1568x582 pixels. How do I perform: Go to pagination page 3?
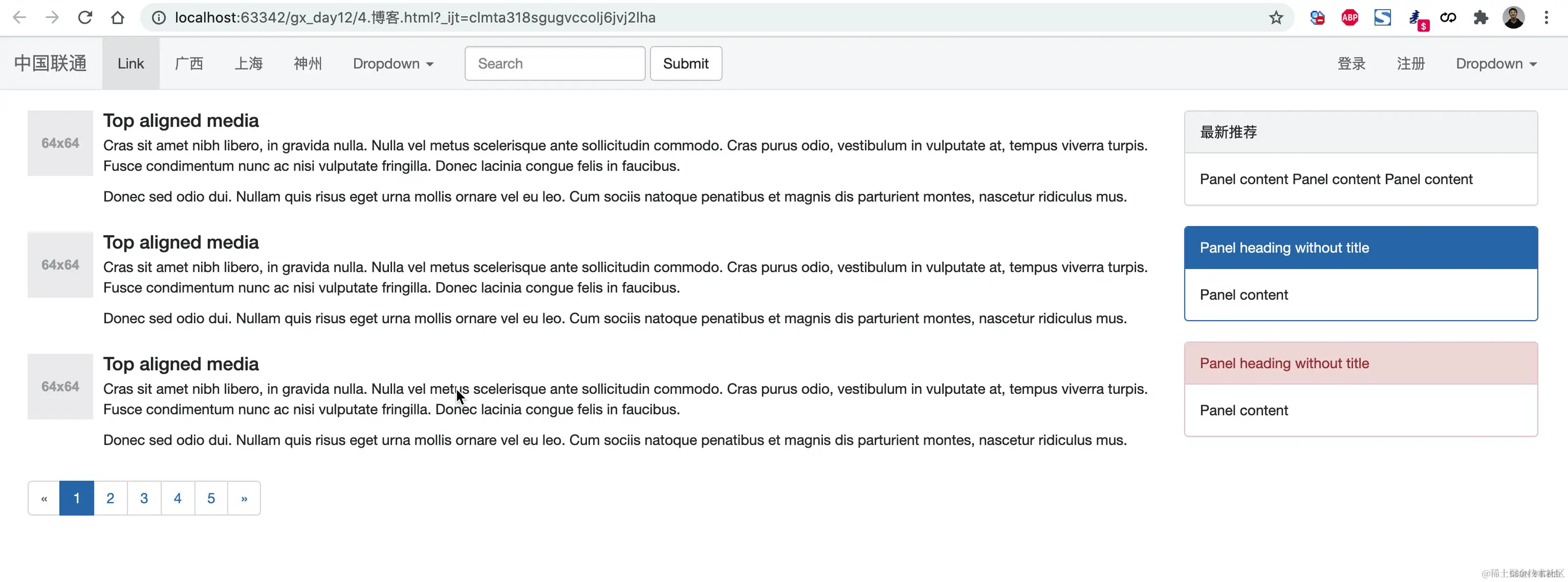[144, 498]
